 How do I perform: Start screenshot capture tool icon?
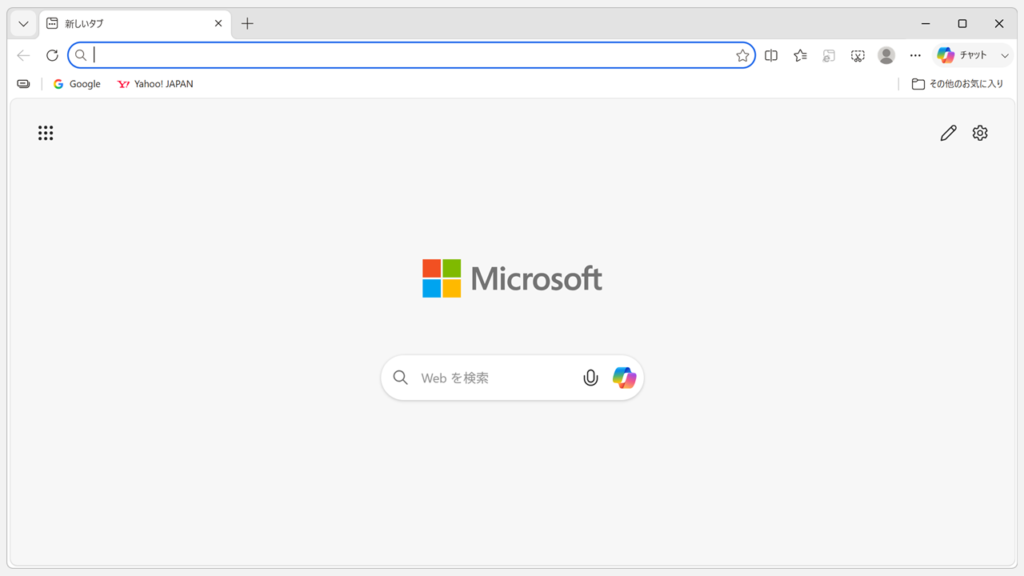tap(857, 56)
